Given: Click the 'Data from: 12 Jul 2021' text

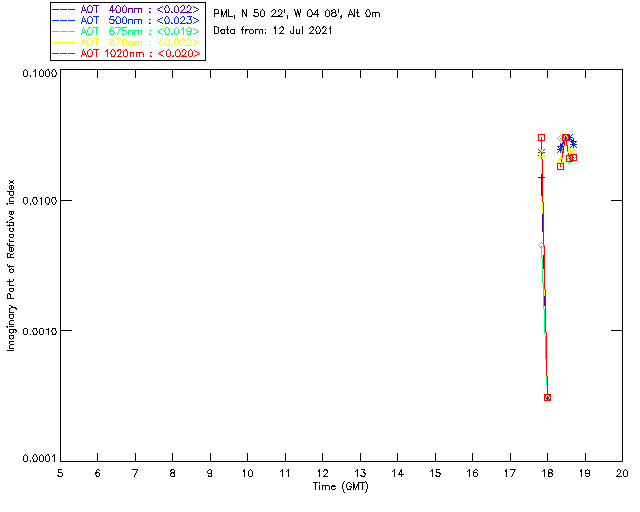Looking at the screenshot, I should [273, 31].
